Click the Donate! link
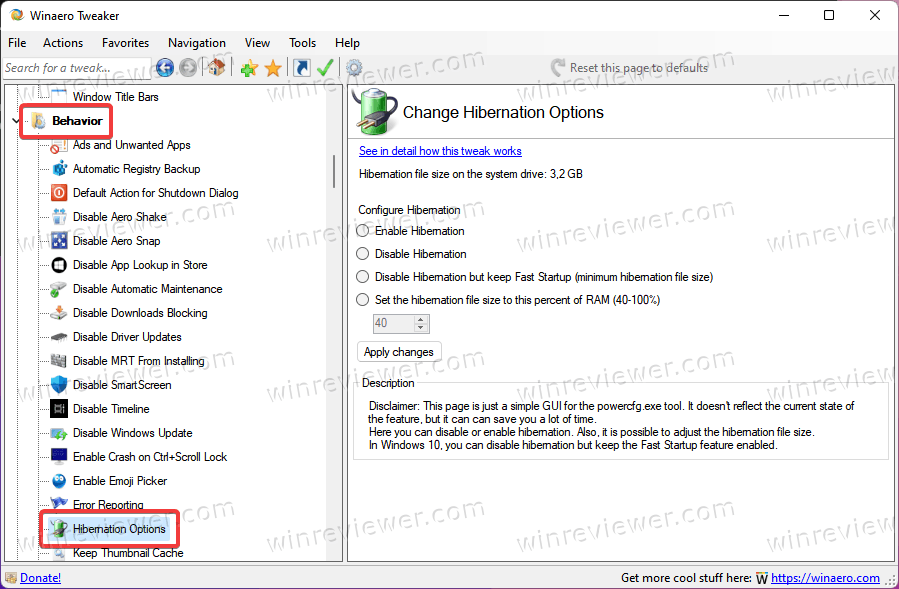Viewport: 899px width, 589px height. pos(41,578)
